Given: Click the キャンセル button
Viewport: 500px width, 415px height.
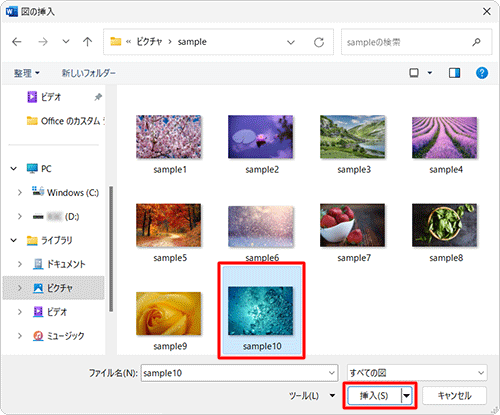Looking at the screenshot, I should click(x=454, y=396).
